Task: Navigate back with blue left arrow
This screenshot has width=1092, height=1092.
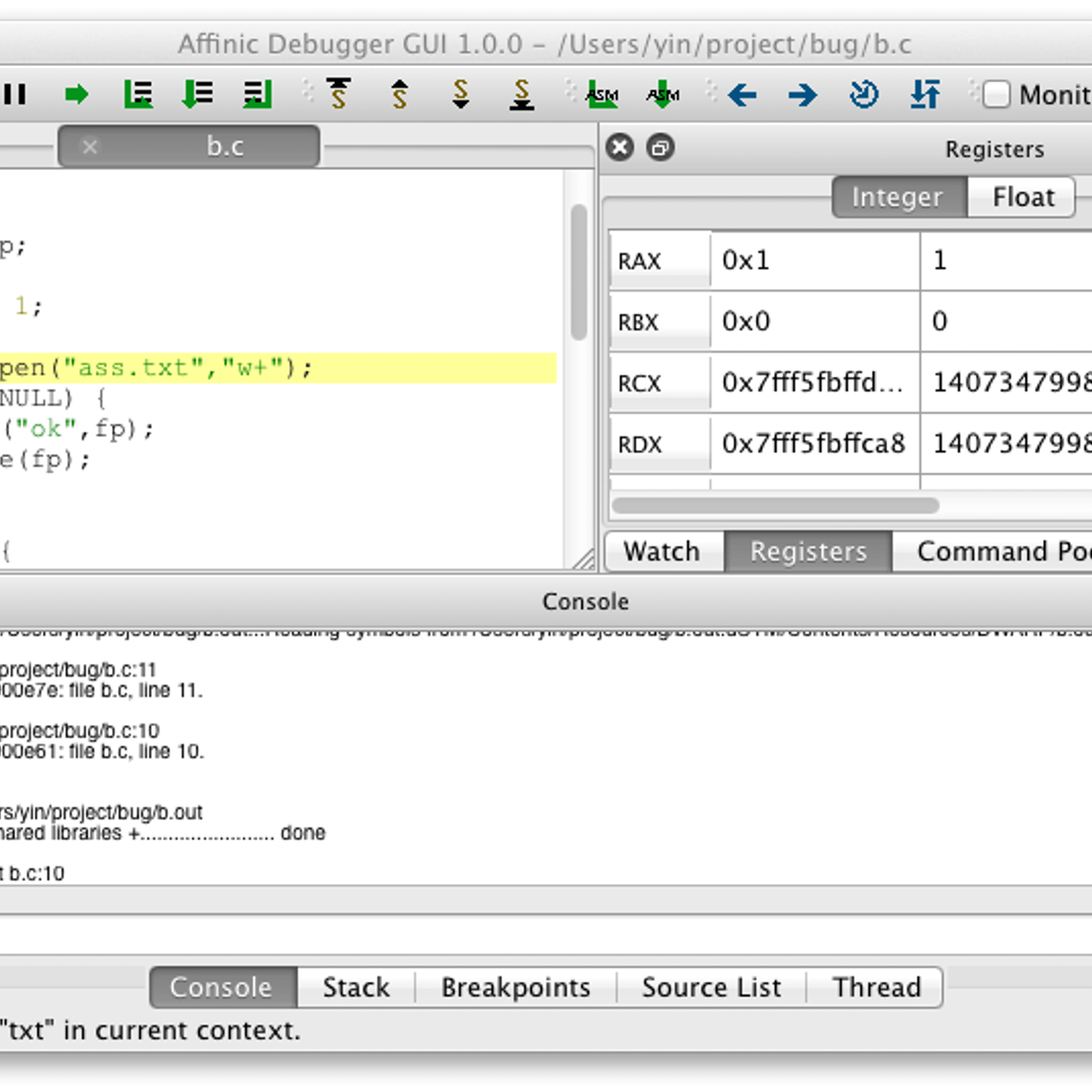Action: pyautogui.click(x=742, y=94)
